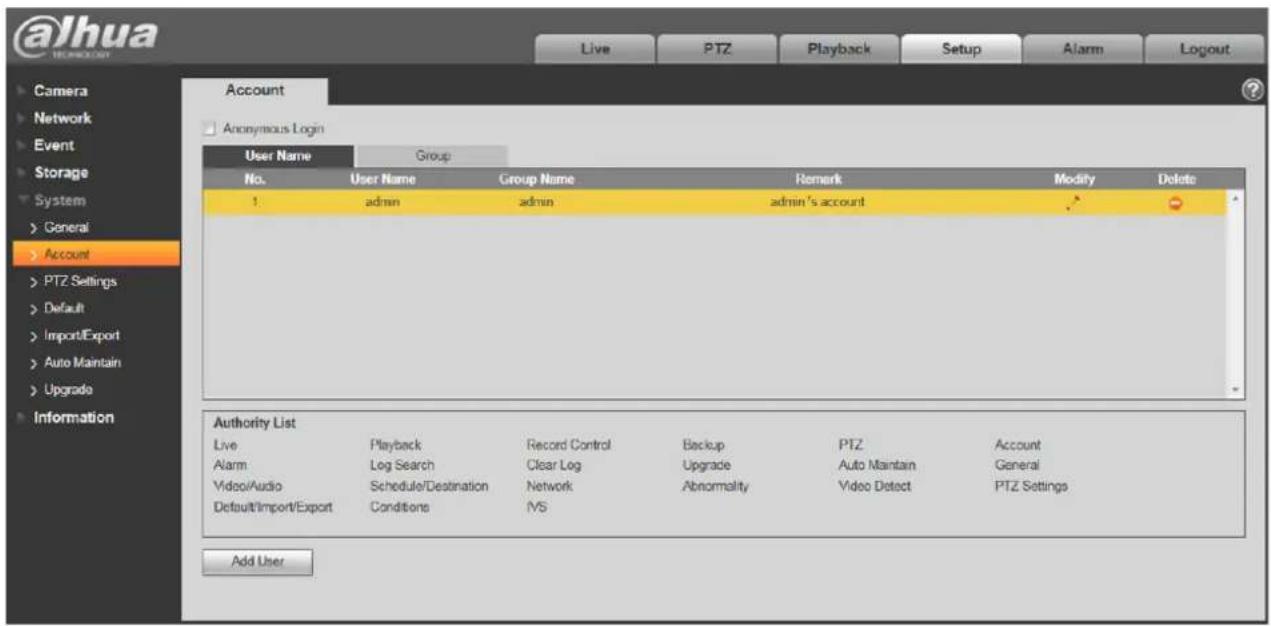
Task: Select the Setup tab
Action: tap(961, 49)
